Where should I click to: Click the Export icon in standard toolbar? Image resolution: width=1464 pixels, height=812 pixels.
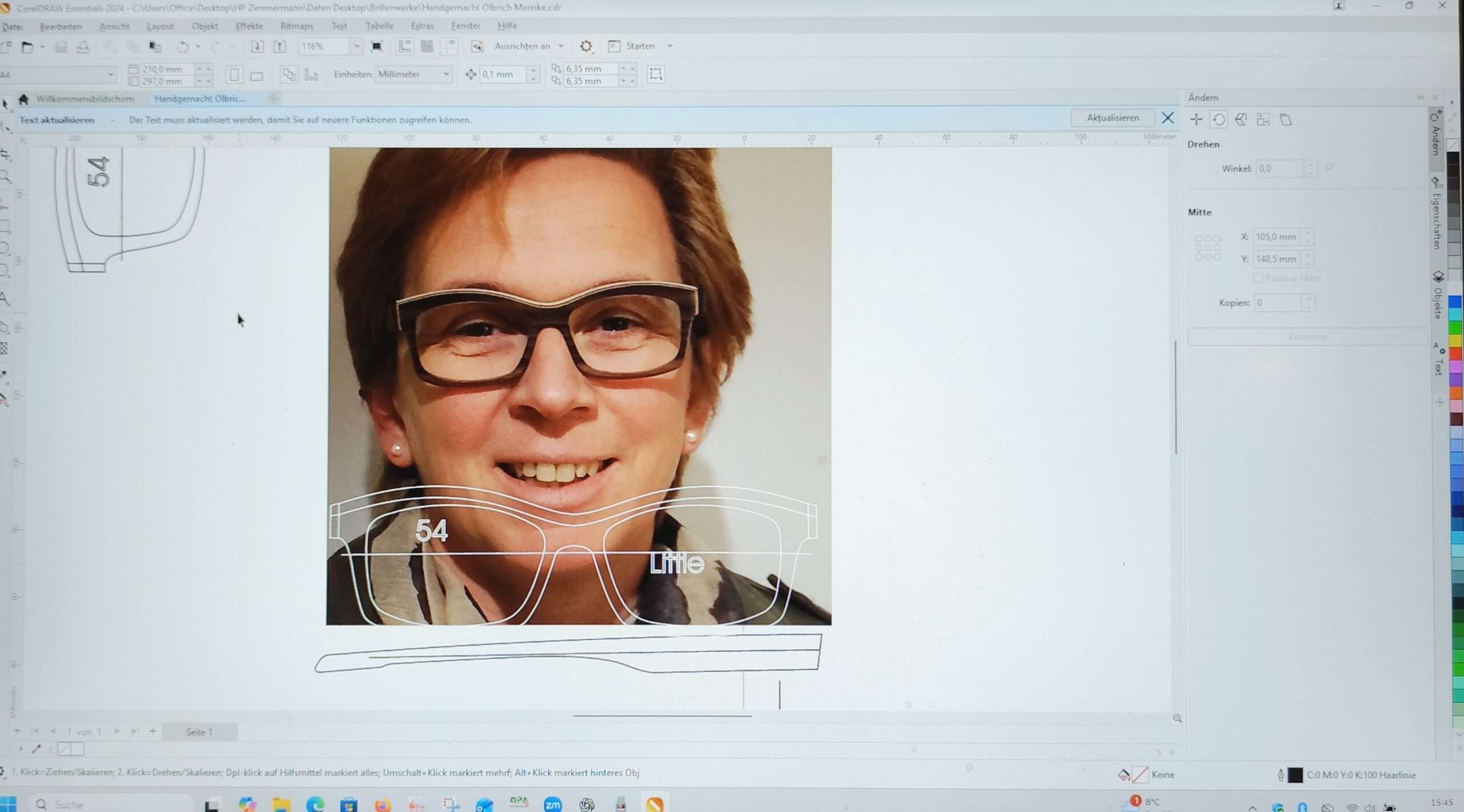point(280,46)
